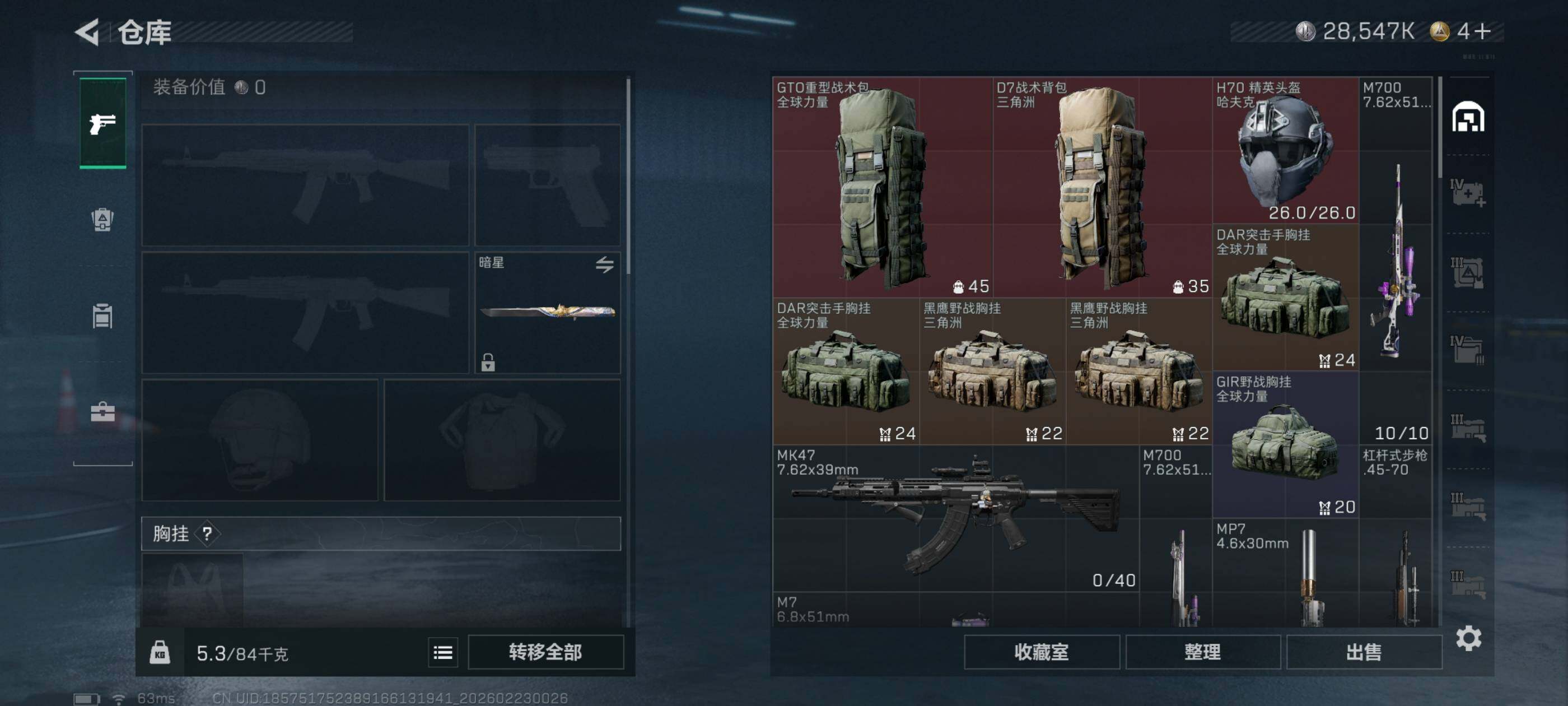
Task: Open the 收藏室 collection room
Action: [x=1042, y=652]
